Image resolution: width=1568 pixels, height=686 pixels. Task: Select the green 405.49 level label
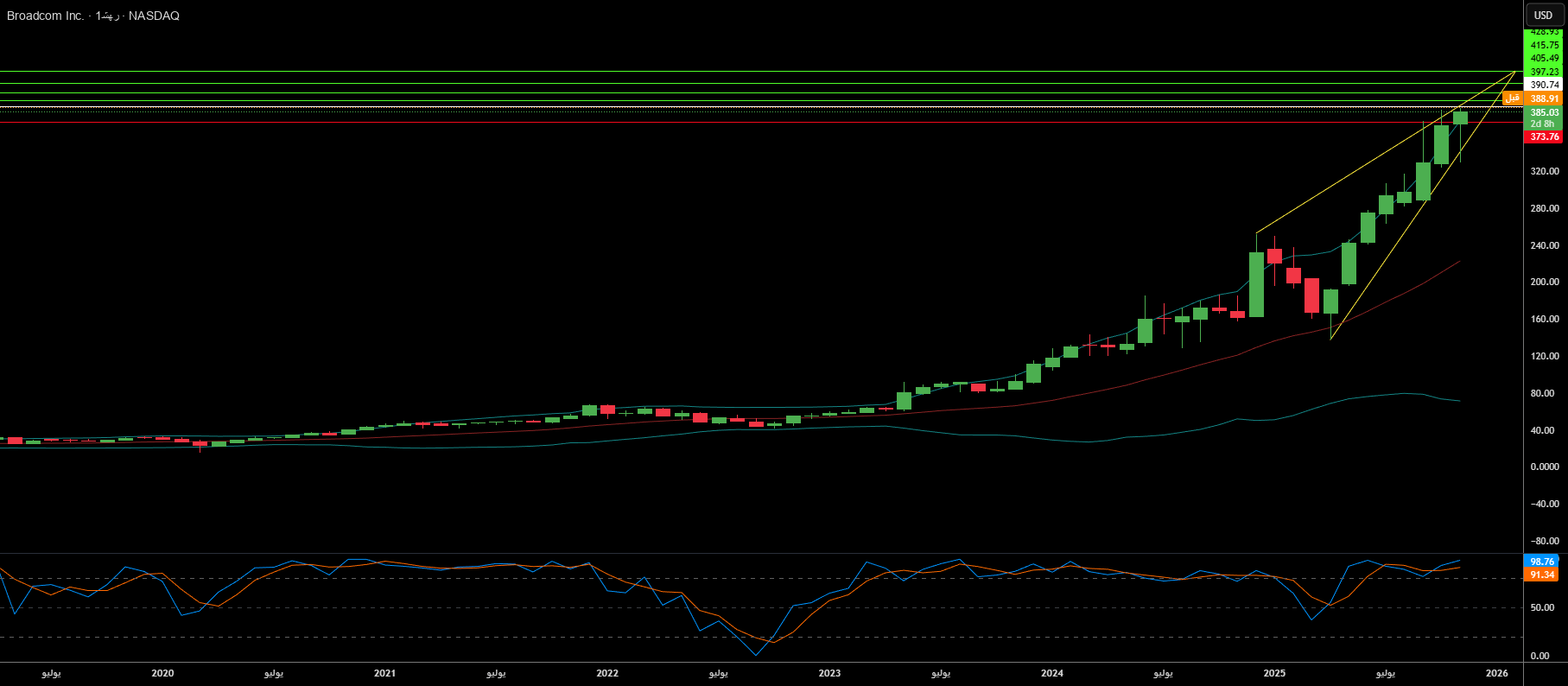pyautogui.click(x=1544, y=58)
